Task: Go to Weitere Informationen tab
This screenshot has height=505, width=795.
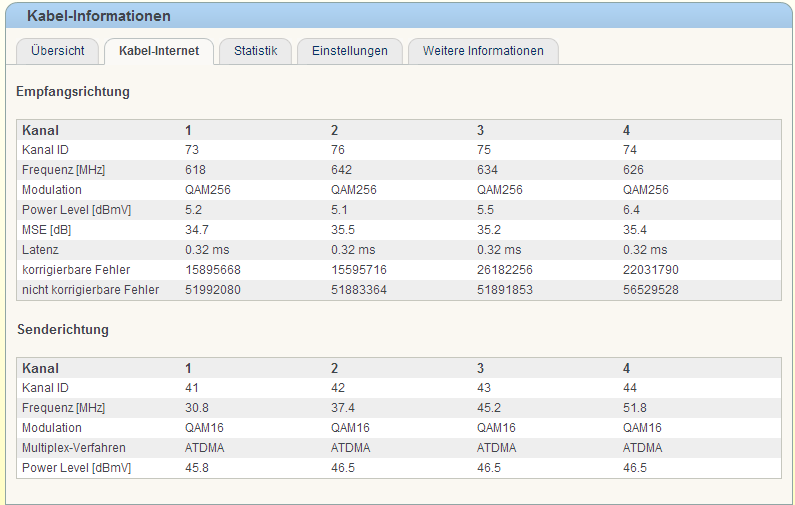Action: pyautogui.click(x=483, y=51)
